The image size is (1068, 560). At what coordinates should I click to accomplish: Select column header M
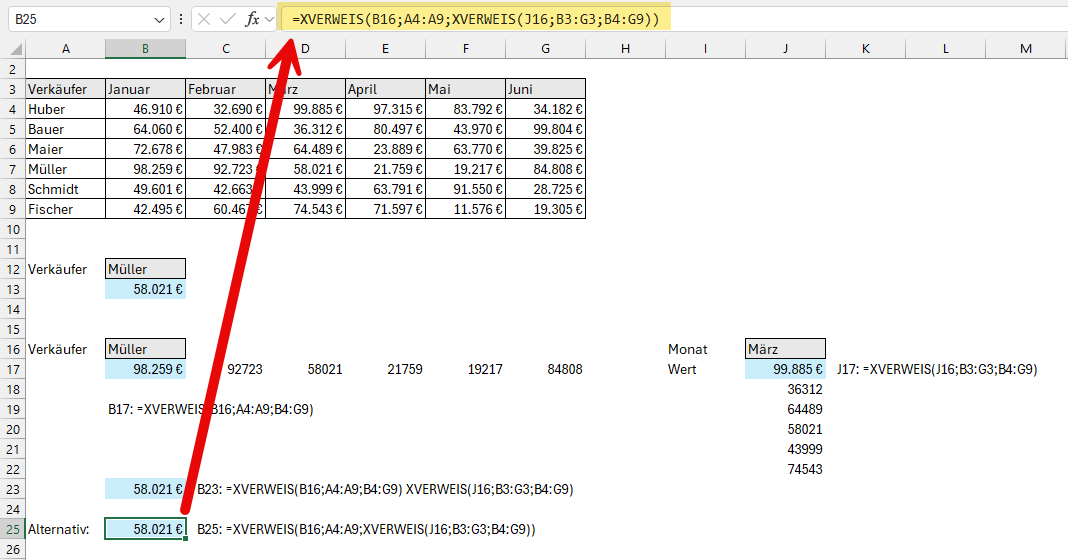(1026, 49)
